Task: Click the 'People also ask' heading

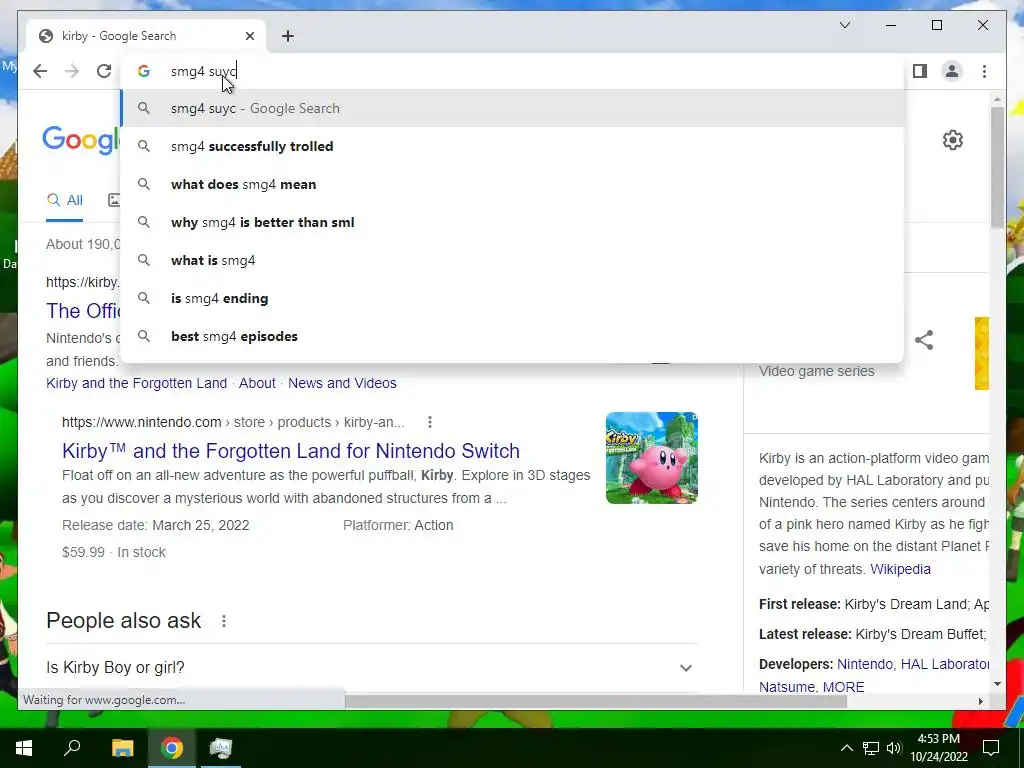Action: point(123,620)
